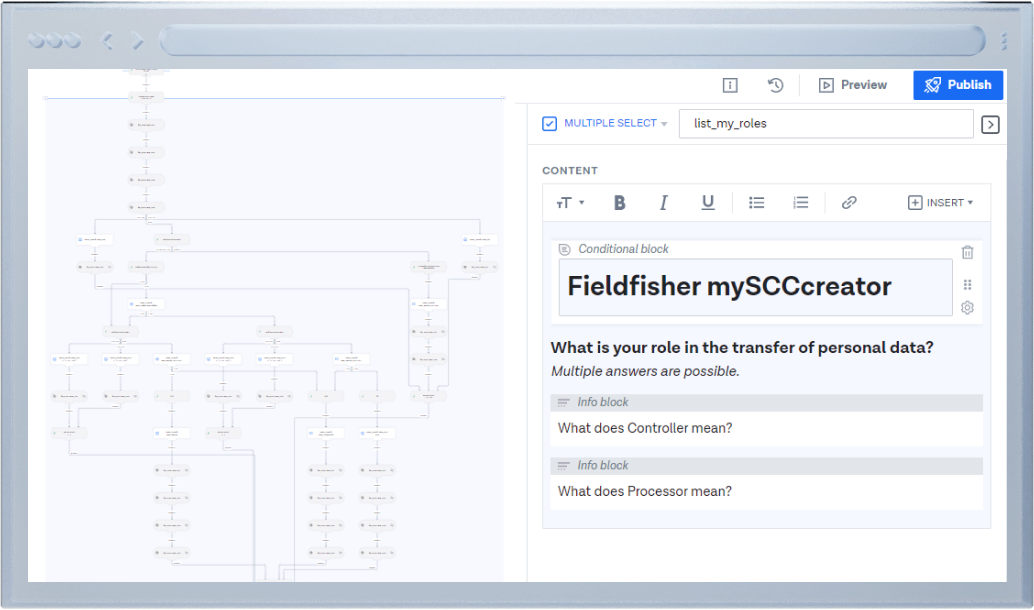Image resolution: width=1034 pixels, height=610 pixels.
Task: Click the Conditional block label
Action: point(623,249)
